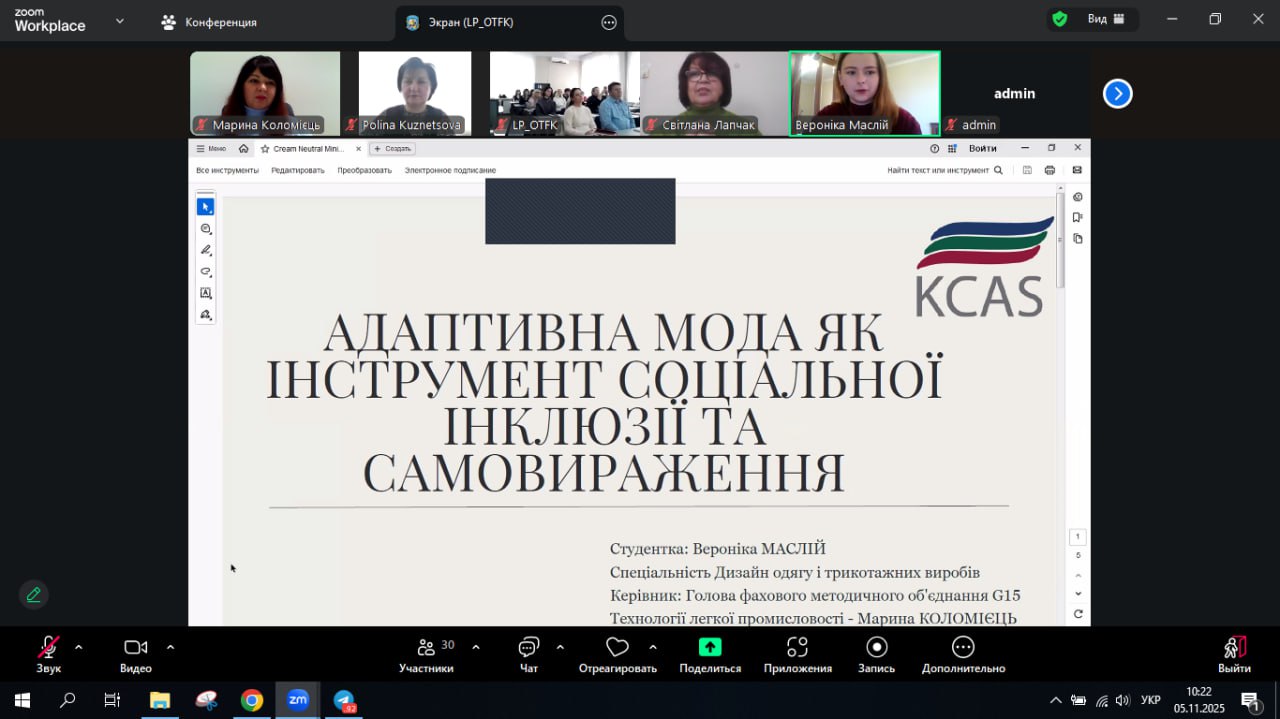The image size is (1280, 719).
Task: Expand video options arrow next to Видео
Action: pos(170,647)
